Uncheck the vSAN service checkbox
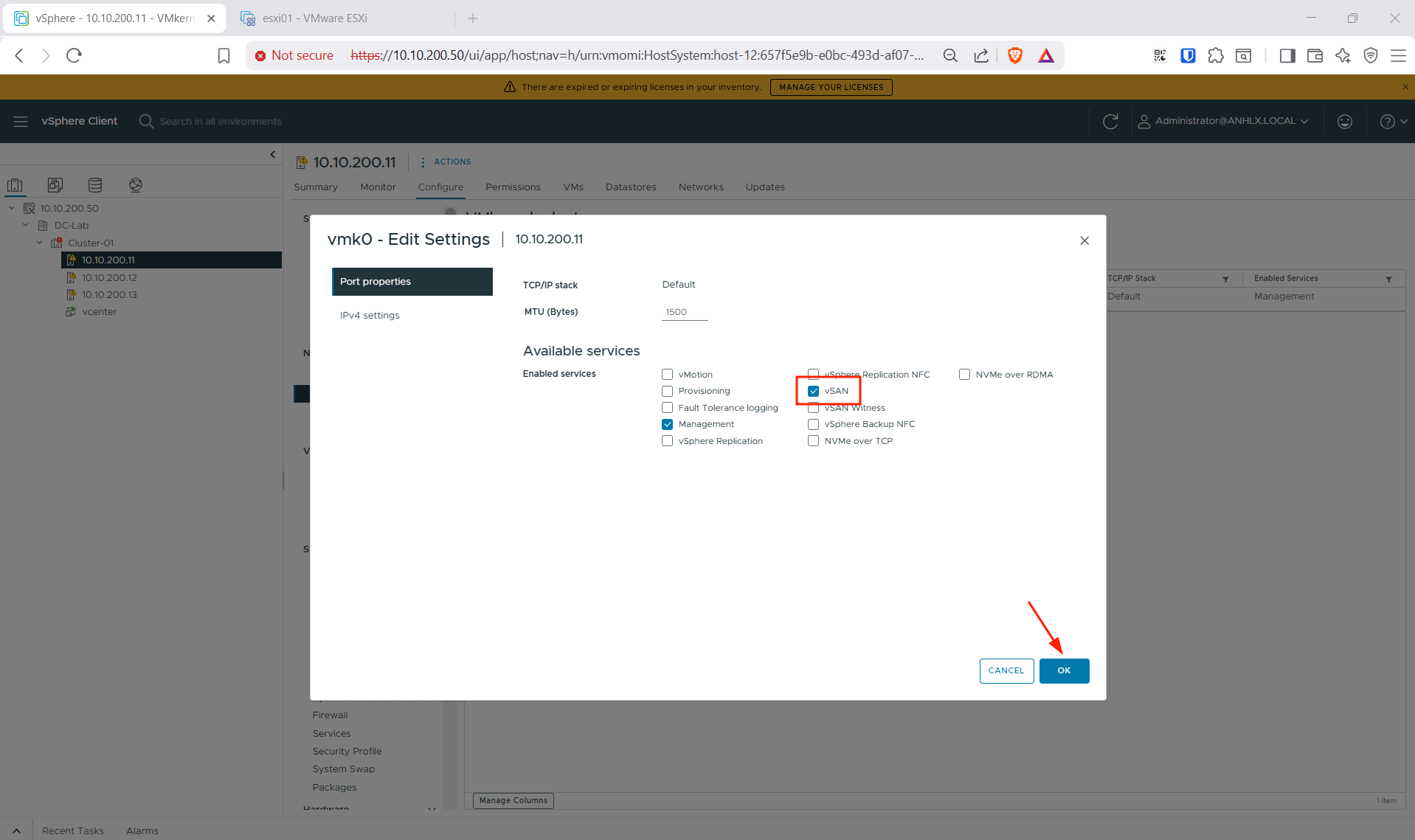Image resolution: width=1415 pixels, height=840 pixels. point(814,391)
